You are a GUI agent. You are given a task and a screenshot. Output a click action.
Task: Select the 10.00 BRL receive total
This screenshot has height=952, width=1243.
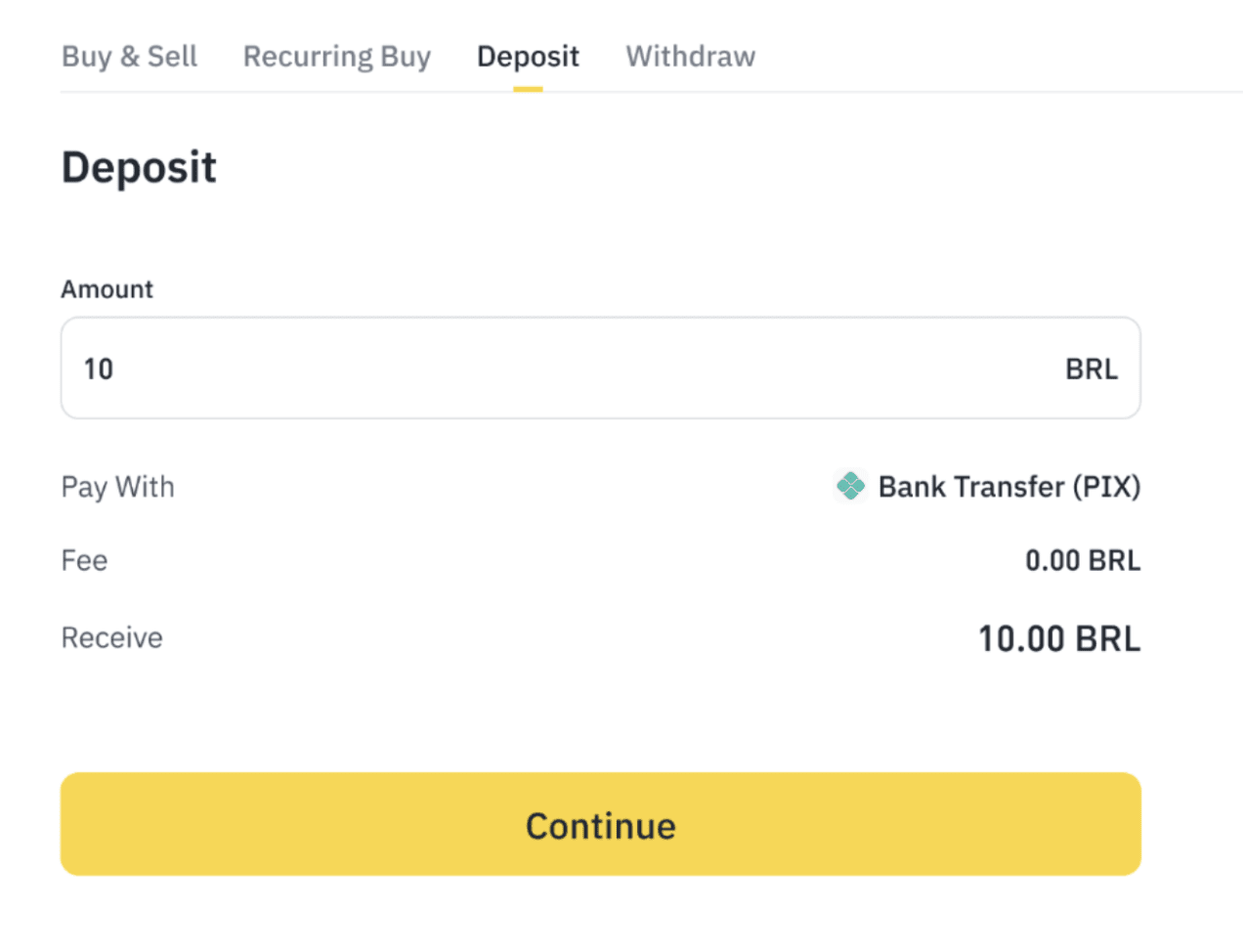(1058, 639)
